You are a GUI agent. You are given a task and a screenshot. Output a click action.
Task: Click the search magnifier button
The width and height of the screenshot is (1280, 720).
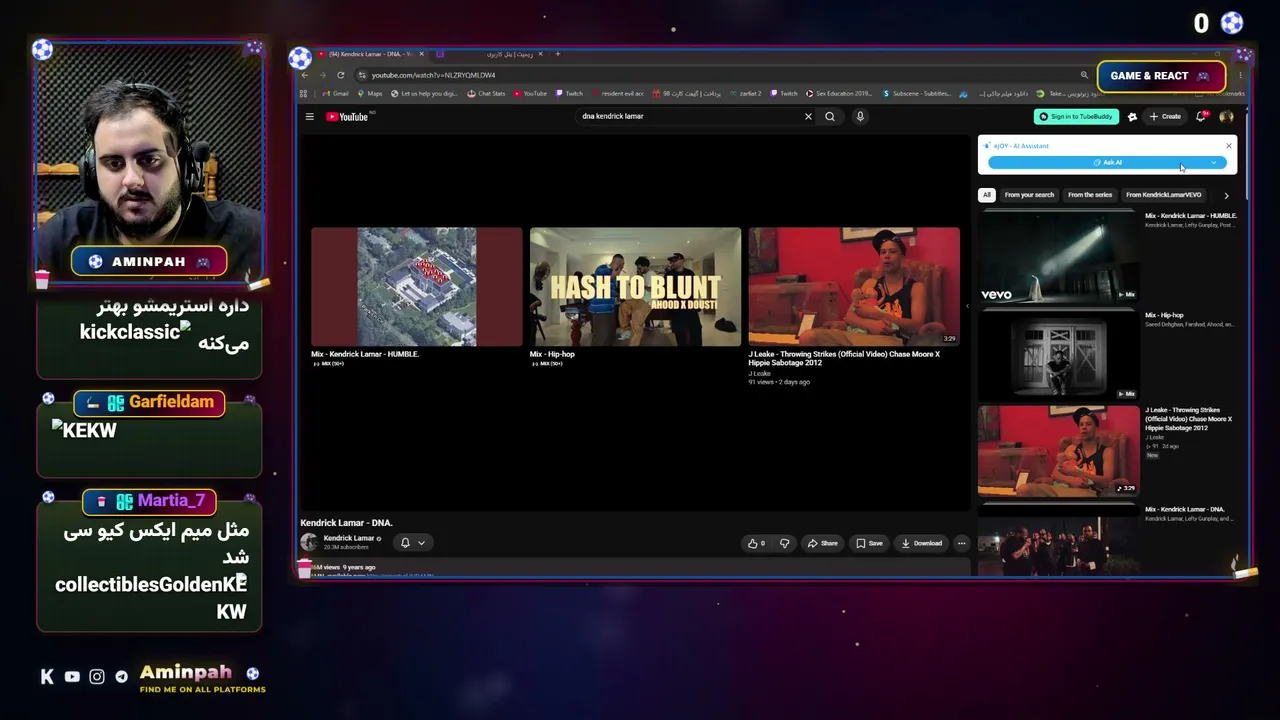pos(830,117)
